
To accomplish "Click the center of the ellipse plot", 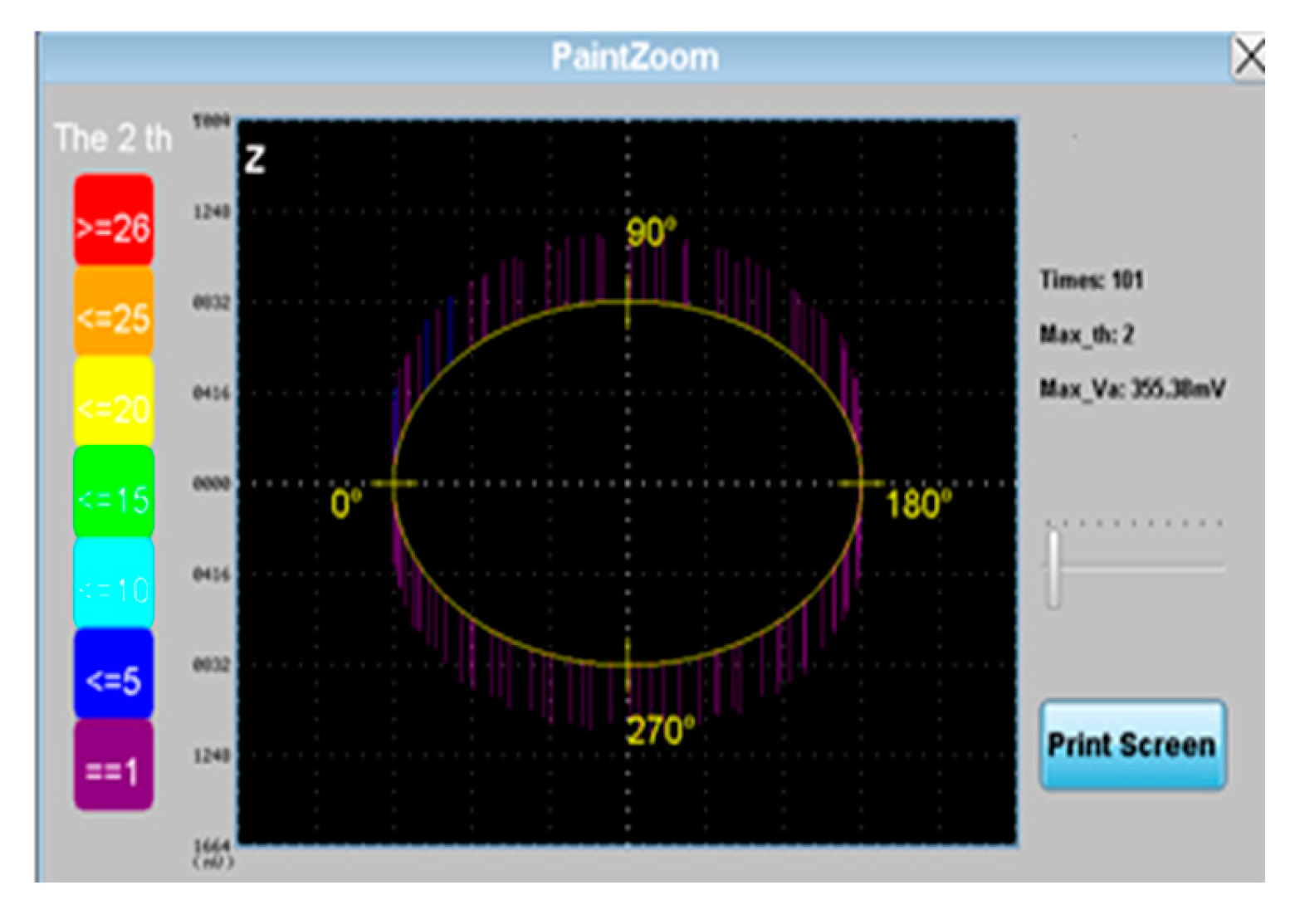I will click(628, 483).
